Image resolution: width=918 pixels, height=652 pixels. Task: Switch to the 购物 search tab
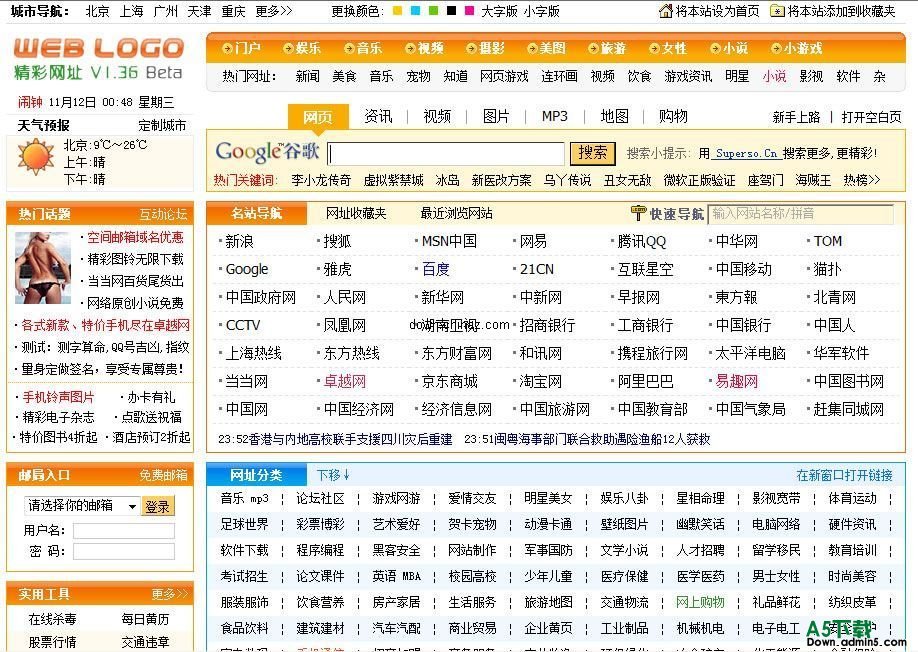point(673,116)
